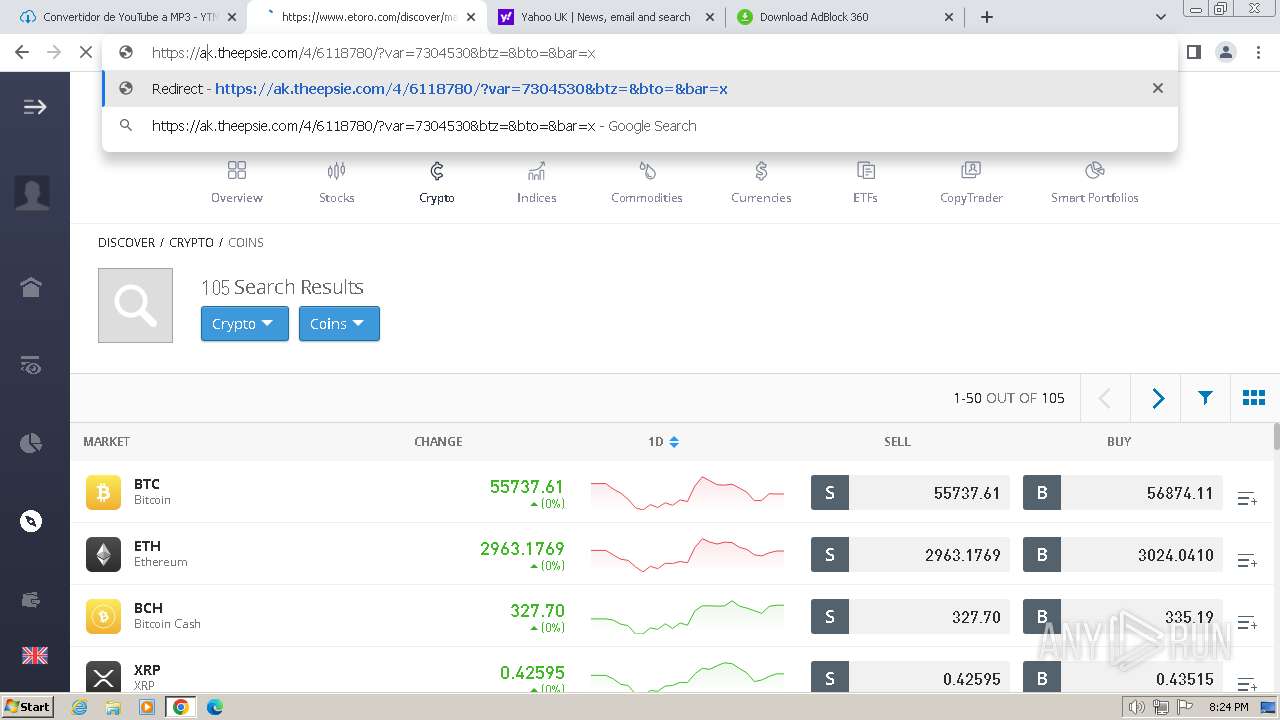Open ETH 1D price chart thumbnail
Screen dimensions: 1280x720
pyautogui.click(x=687, y=554)
